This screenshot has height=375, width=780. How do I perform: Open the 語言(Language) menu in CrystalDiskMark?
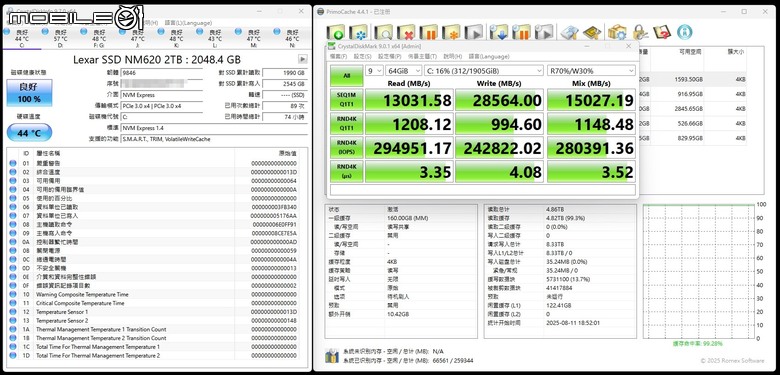point(488,57)
